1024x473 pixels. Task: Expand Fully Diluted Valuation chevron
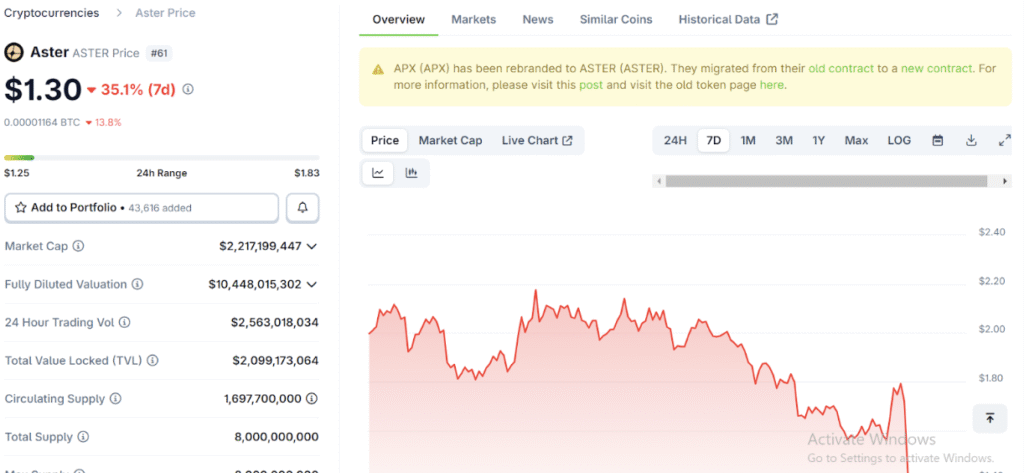pyautogui.click(x=312, y=285)
